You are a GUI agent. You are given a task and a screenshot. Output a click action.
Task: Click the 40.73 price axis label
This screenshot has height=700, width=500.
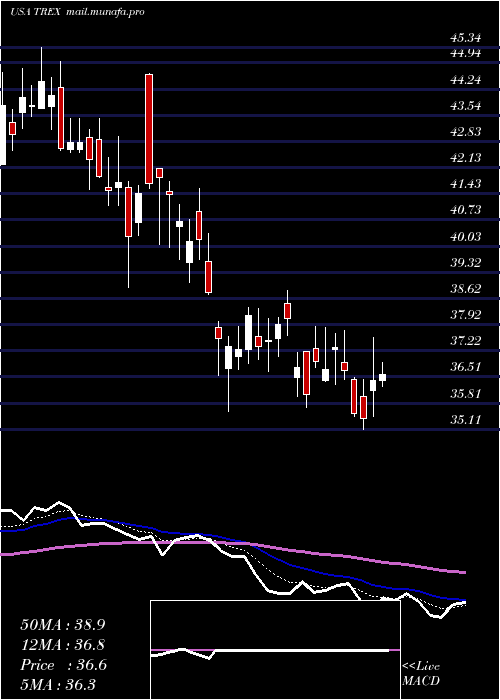coord(466,210)
